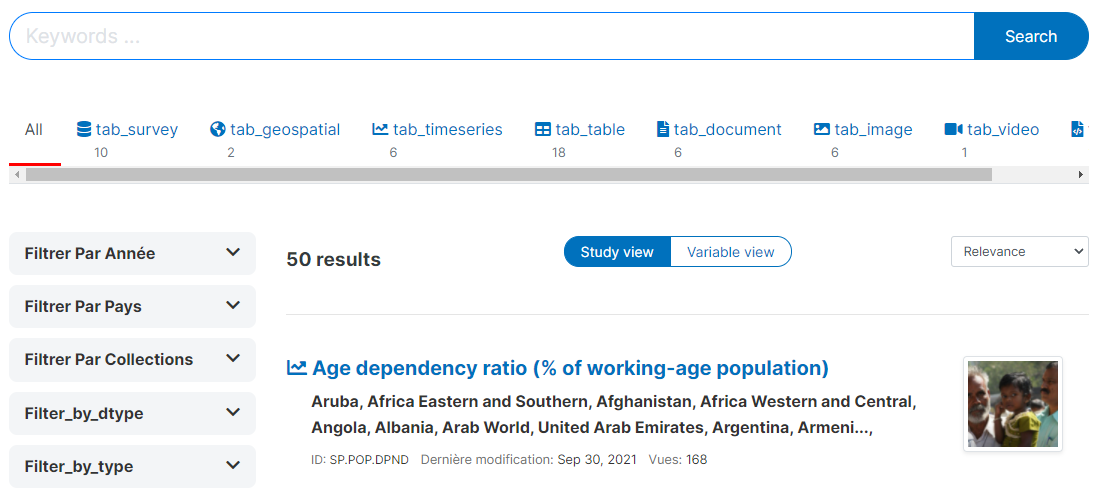Open the Relevance sort dropdown
This screenshot has height=502, width=1098.
(1020, 251)
